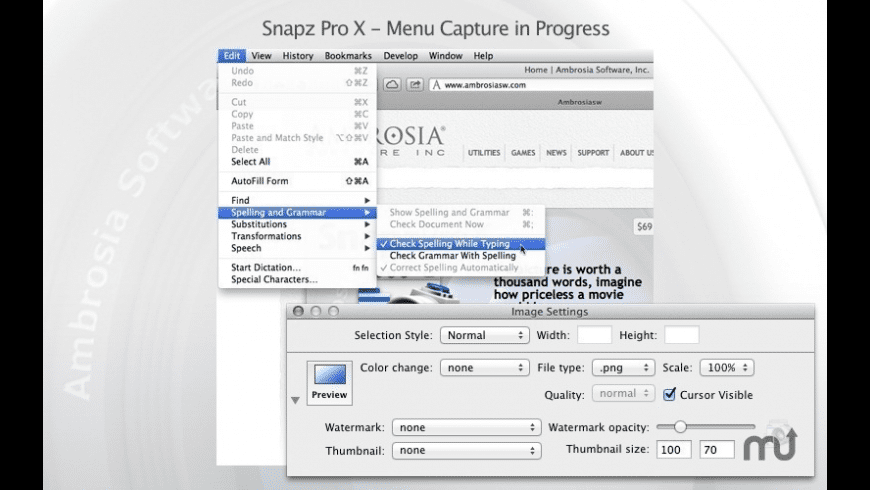Click the Ambrosiasw tab in Safari
The image size is (870, 490).
(x=579, y=102)
